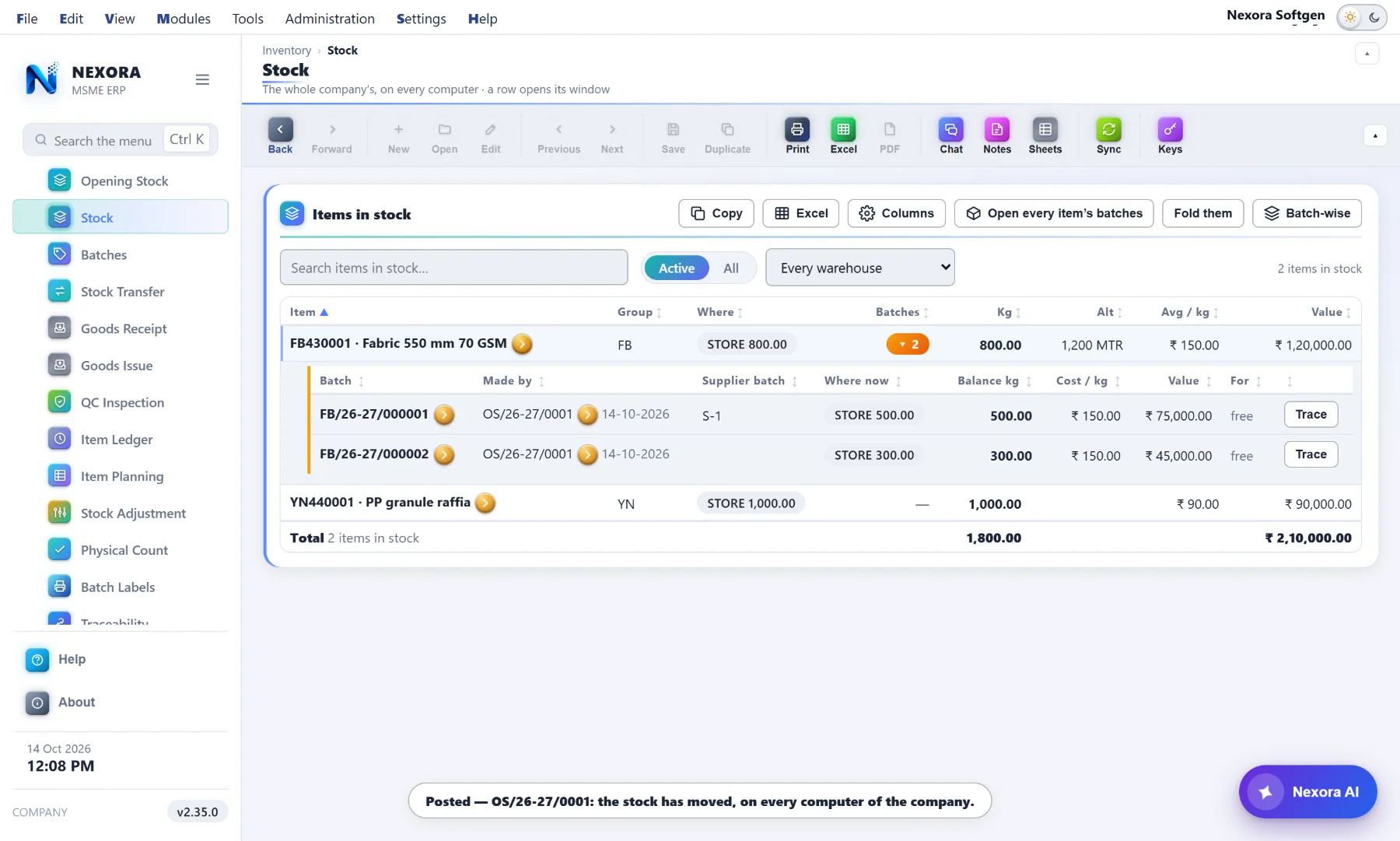Launch the Nexora AI assistant
Viewport: 1400px width, 841px height.
pyautogui.click(x=1307, y=792)
